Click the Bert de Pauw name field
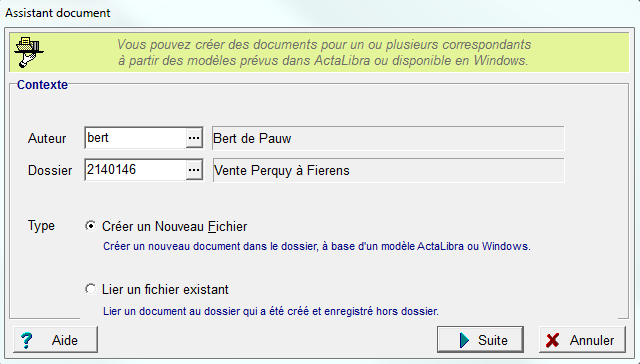Screen dimensions: 640x364 coord(388,138)
